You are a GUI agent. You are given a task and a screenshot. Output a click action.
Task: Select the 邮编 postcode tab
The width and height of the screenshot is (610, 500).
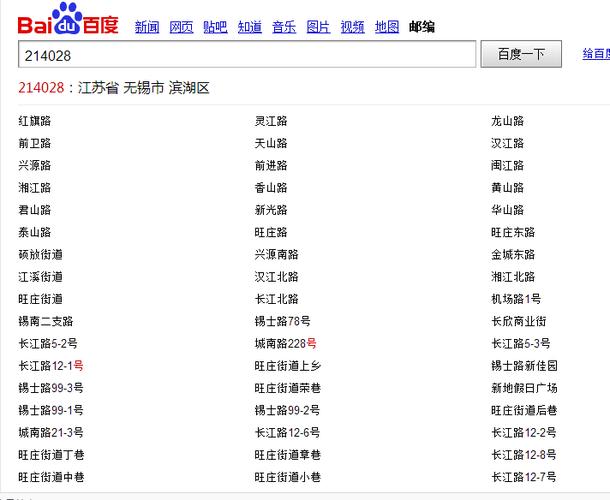pyautogui.click(x=422, y=27)
